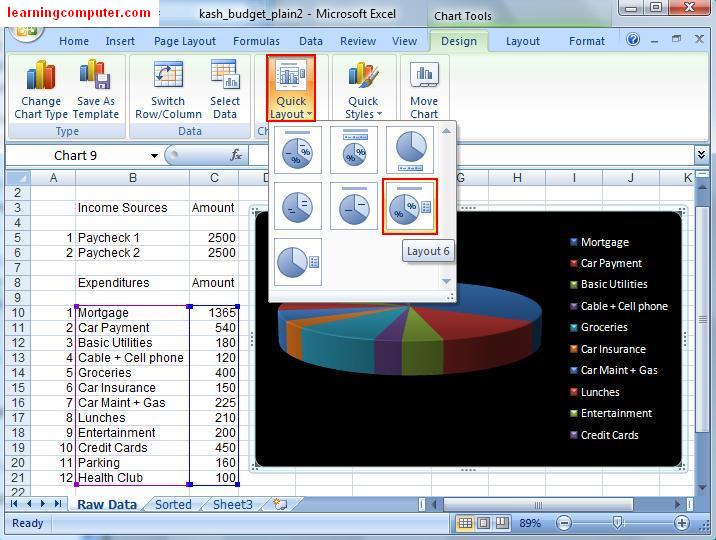Go to first sheet navigation arrow
Screen dimensions: 716x540
pos(14,503)
